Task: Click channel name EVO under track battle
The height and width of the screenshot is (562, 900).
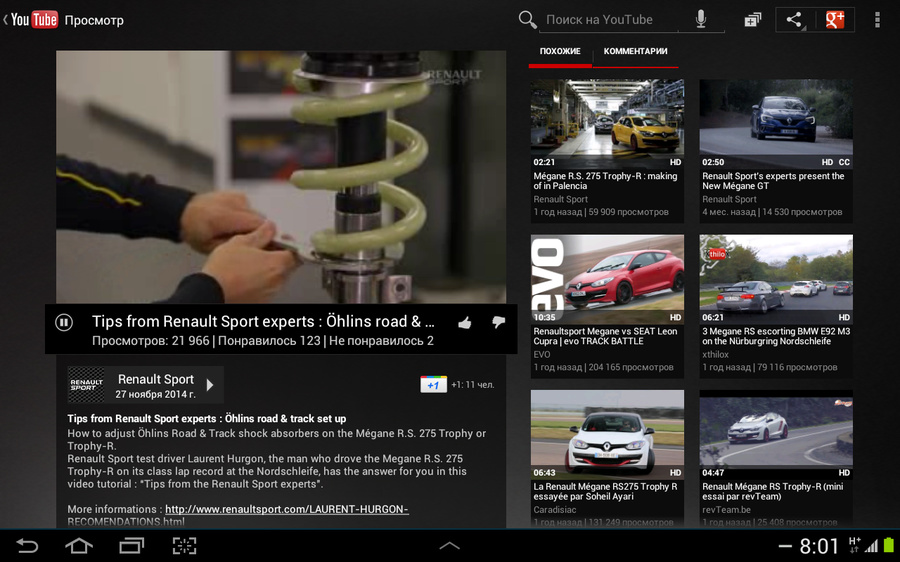Action: 542,355
